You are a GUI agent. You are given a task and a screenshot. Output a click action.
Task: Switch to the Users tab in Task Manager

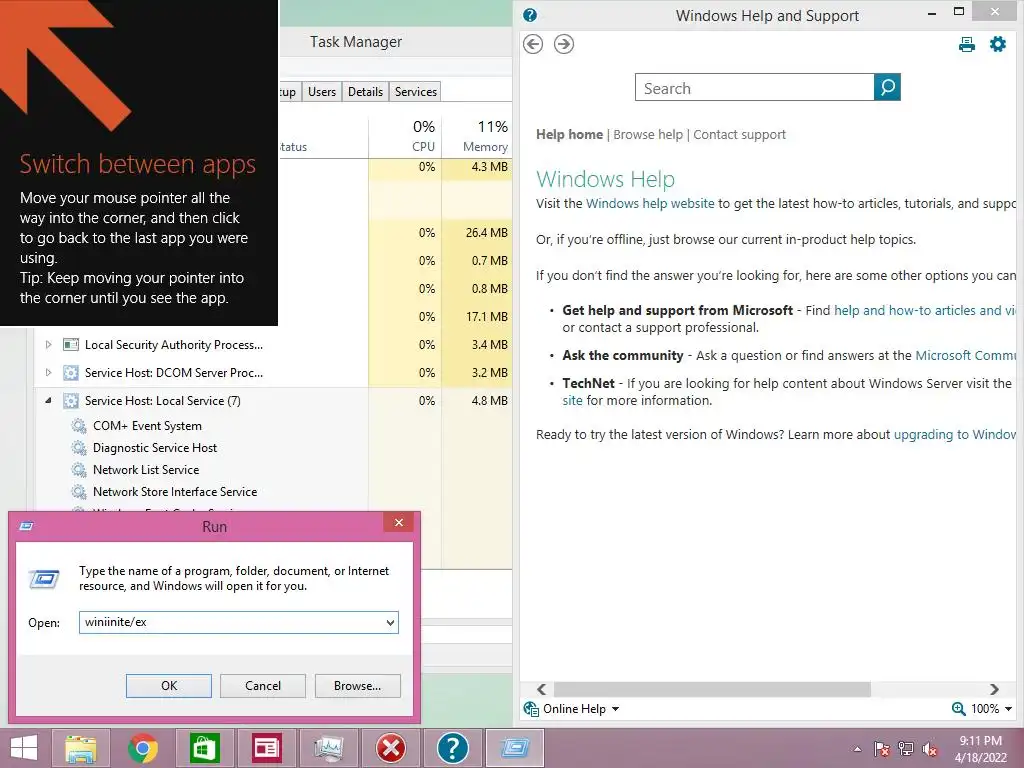322,91
